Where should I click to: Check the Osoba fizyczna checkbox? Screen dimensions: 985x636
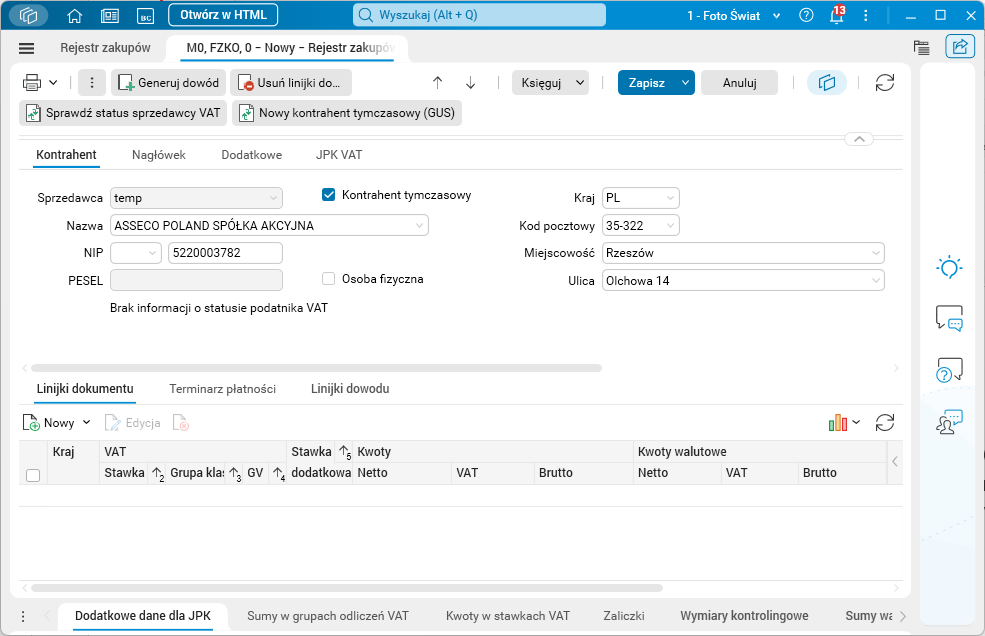click(329, 278)
